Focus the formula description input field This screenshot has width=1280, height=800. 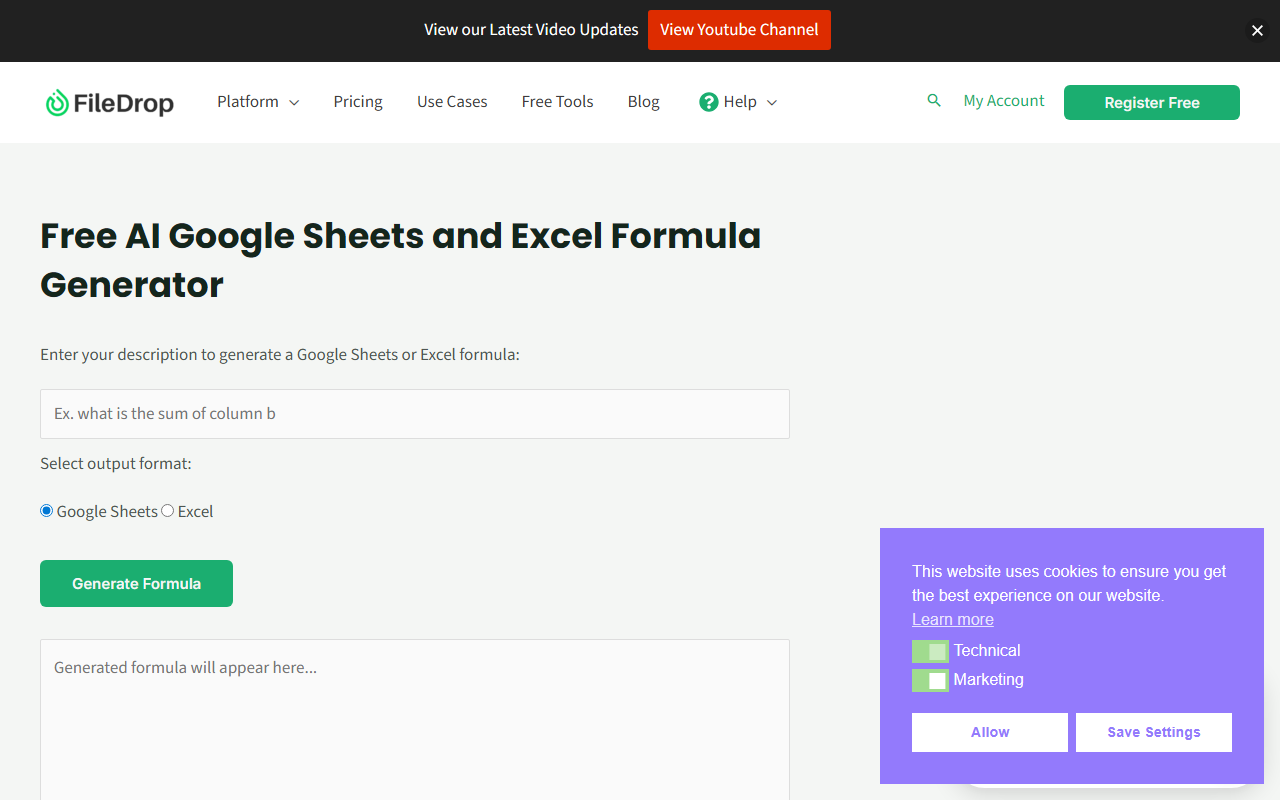[x=415, y=414]
